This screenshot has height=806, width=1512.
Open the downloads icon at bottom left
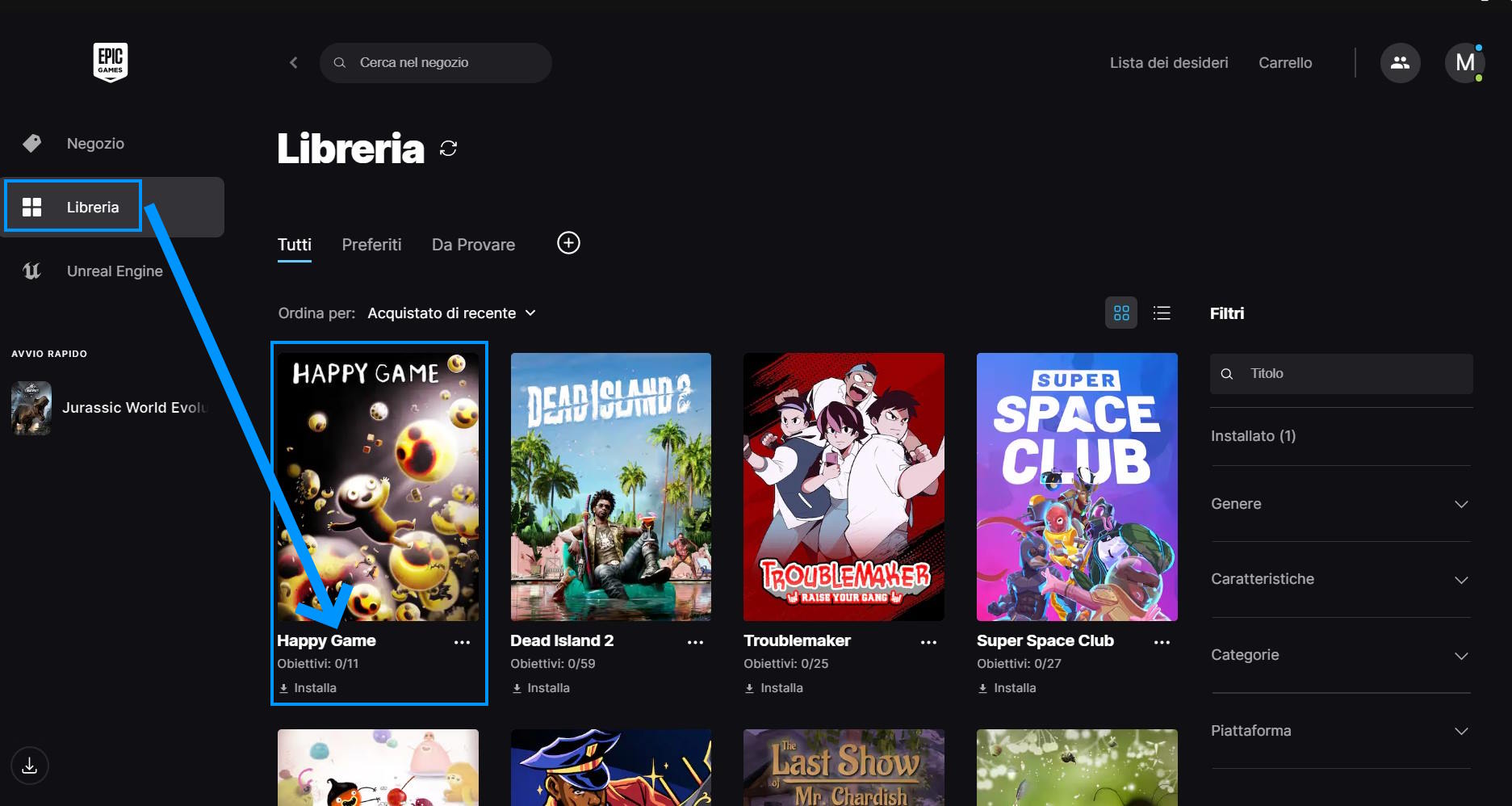[x=30, y=766]
